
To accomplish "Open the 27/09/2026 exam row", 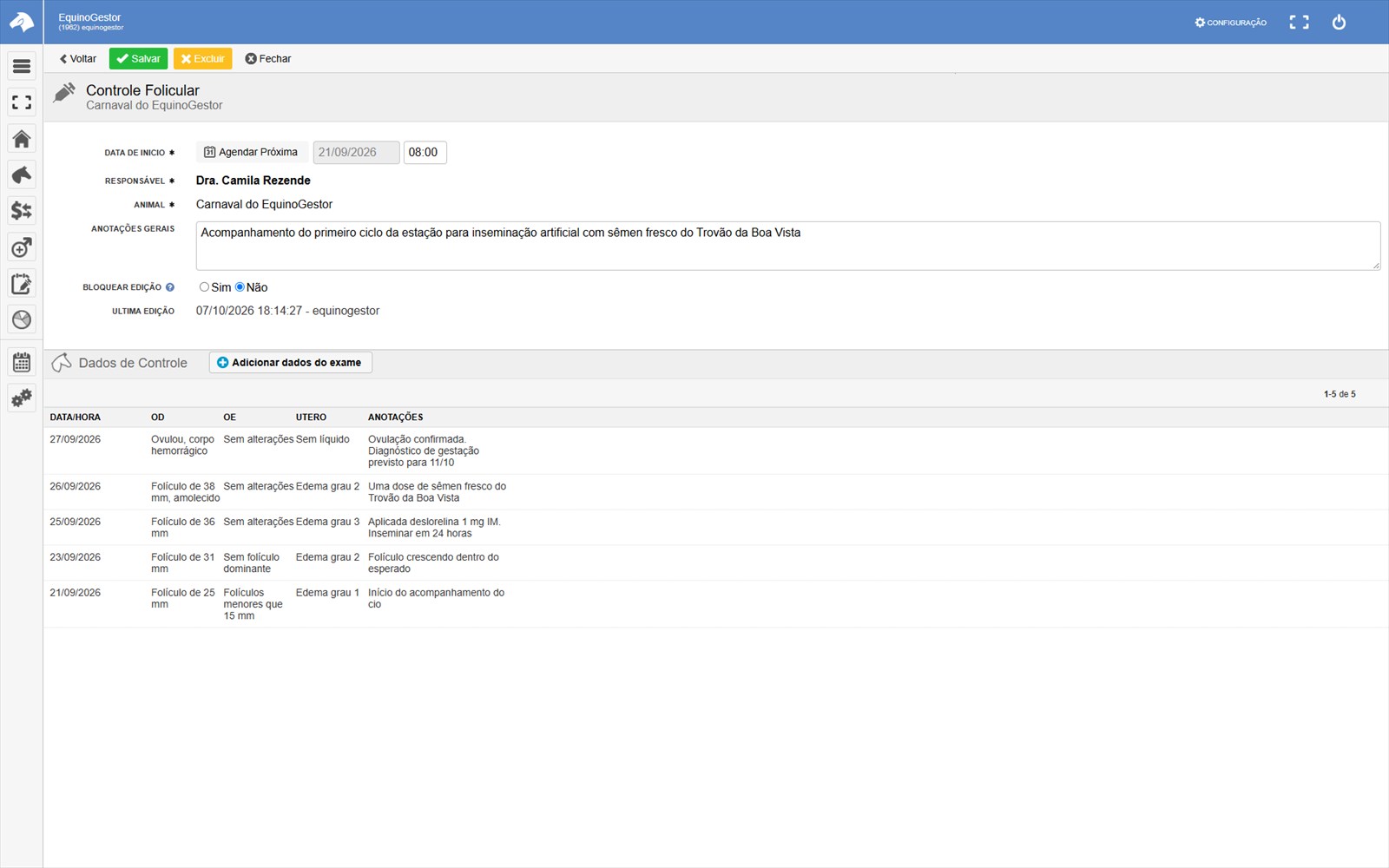I will [x=715, y=450].
